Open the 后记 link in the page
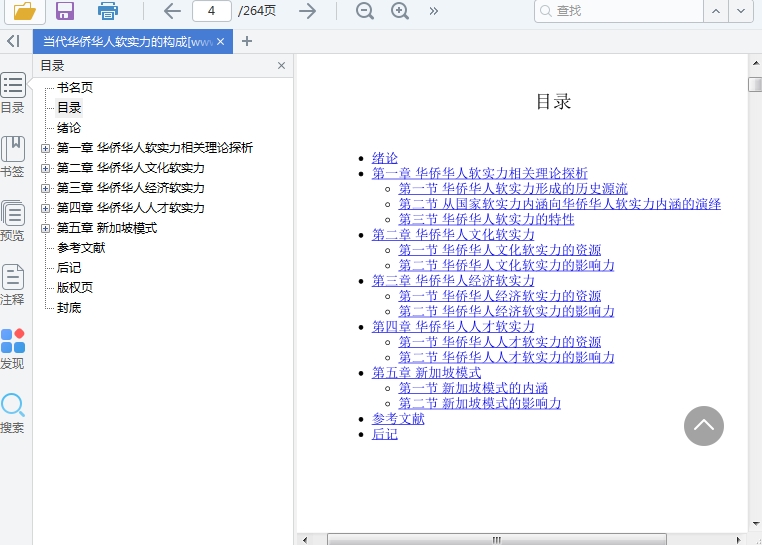The image size is (762, 545). click(385, 434)
